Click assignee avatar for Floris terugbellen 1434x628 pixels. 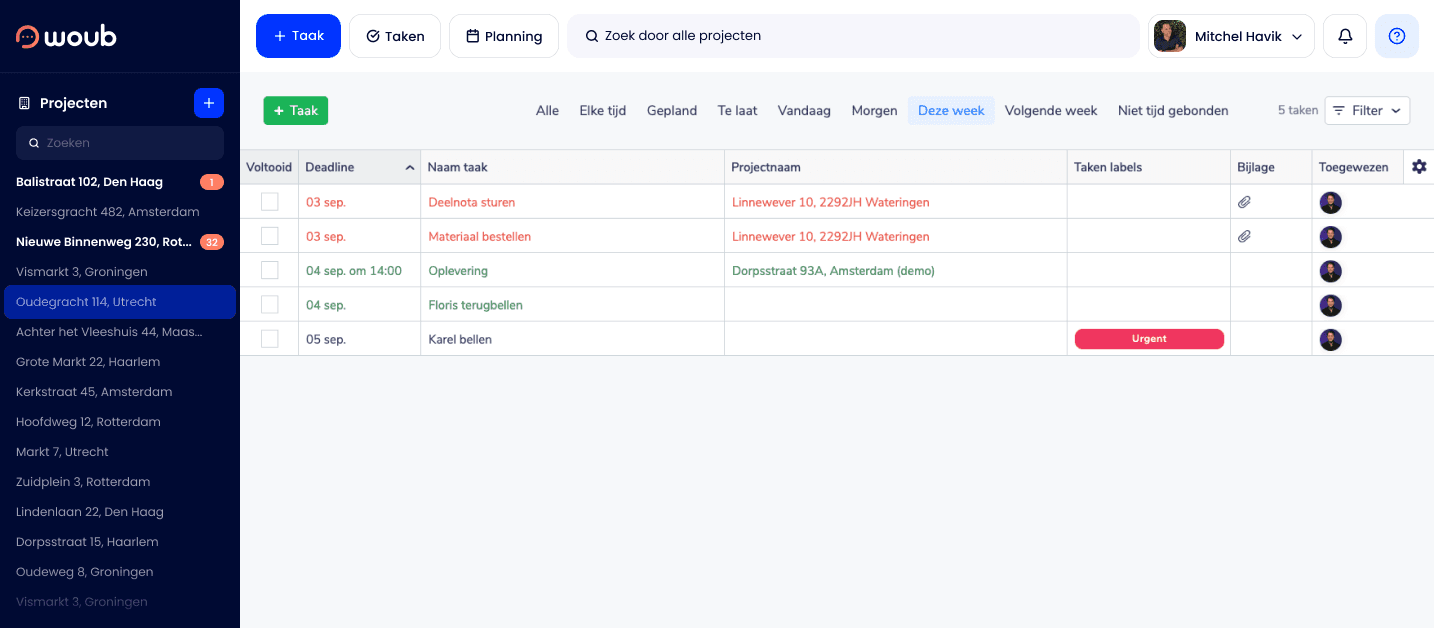1330,305
